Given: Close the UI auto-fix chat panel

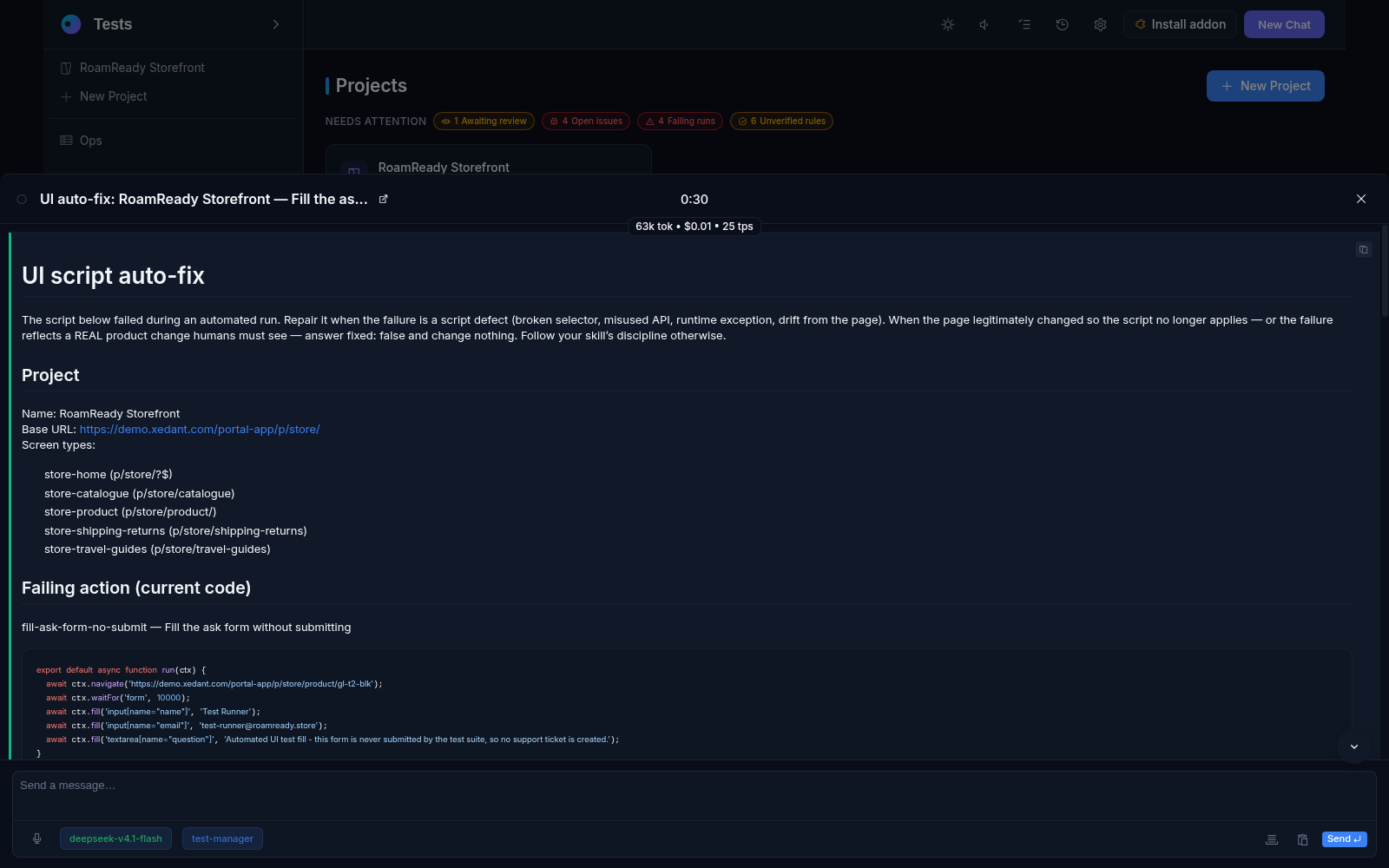Looking at the screenshot, I should (x=1361, y=199).
